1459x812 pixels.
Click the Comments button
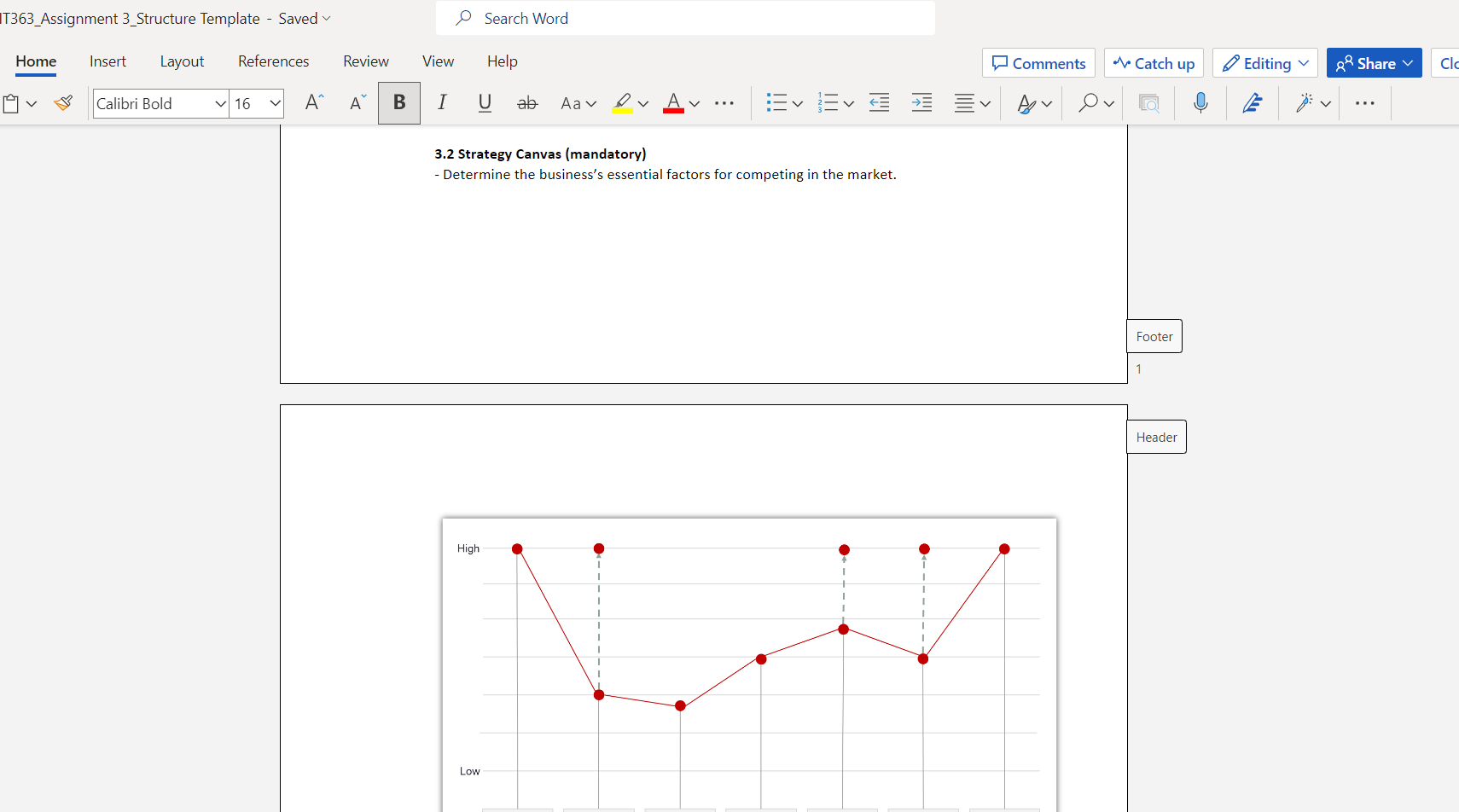point(1038,63)
